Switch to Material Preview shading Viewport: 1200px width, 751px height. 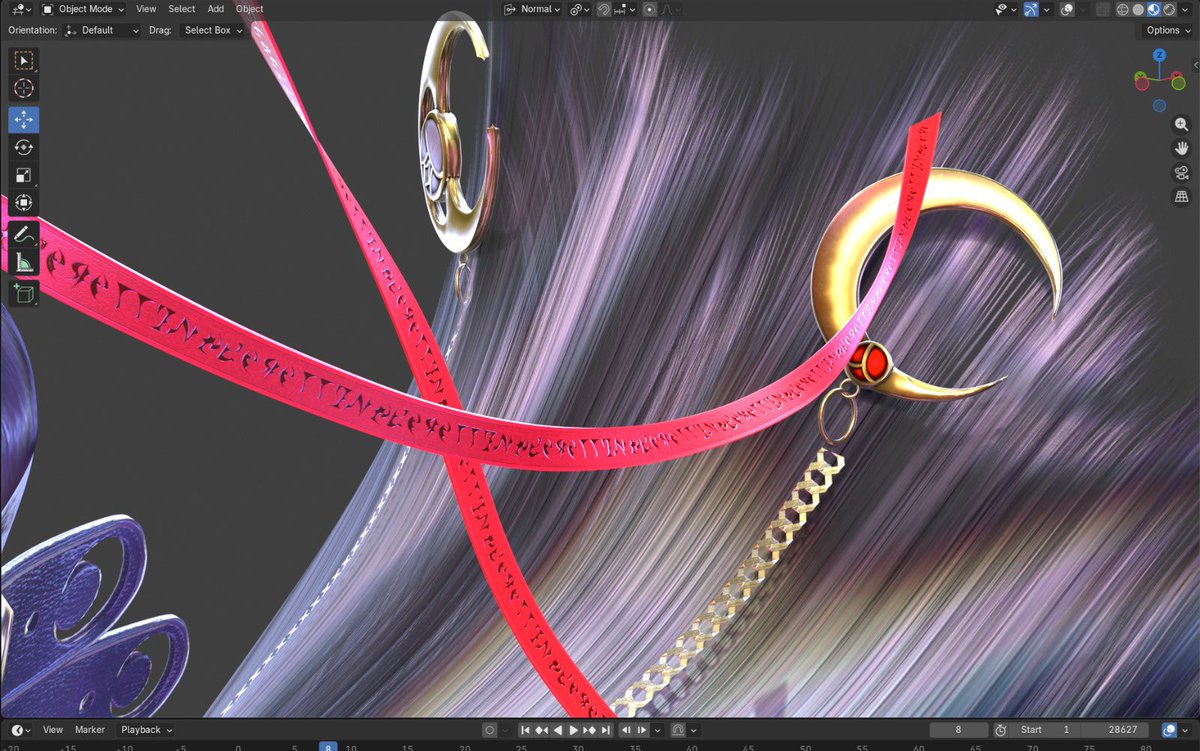click(x=1154, y=9)
